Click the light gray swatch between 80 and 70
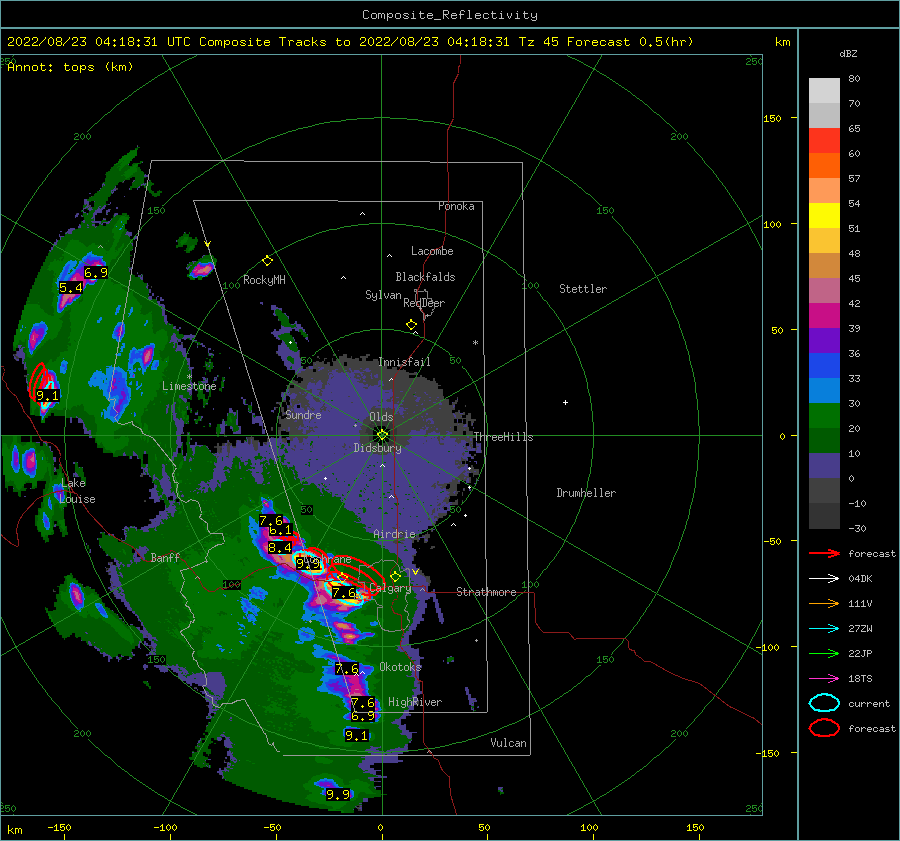Image resolution: width=900 pixels, height=841 pixels. click(x=824, y=91)
